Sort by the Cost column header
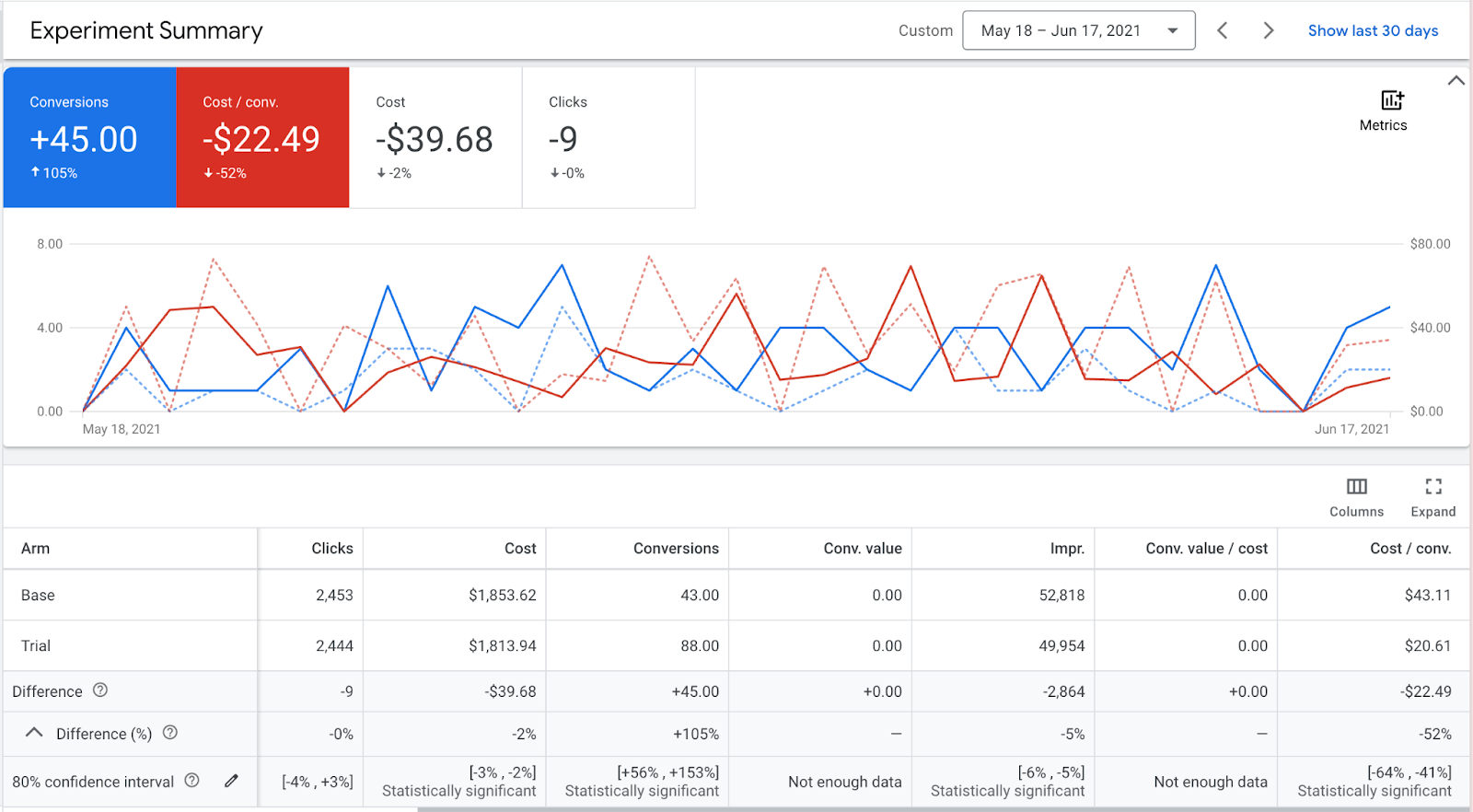Screen dimensions: 1473x812 520,549
